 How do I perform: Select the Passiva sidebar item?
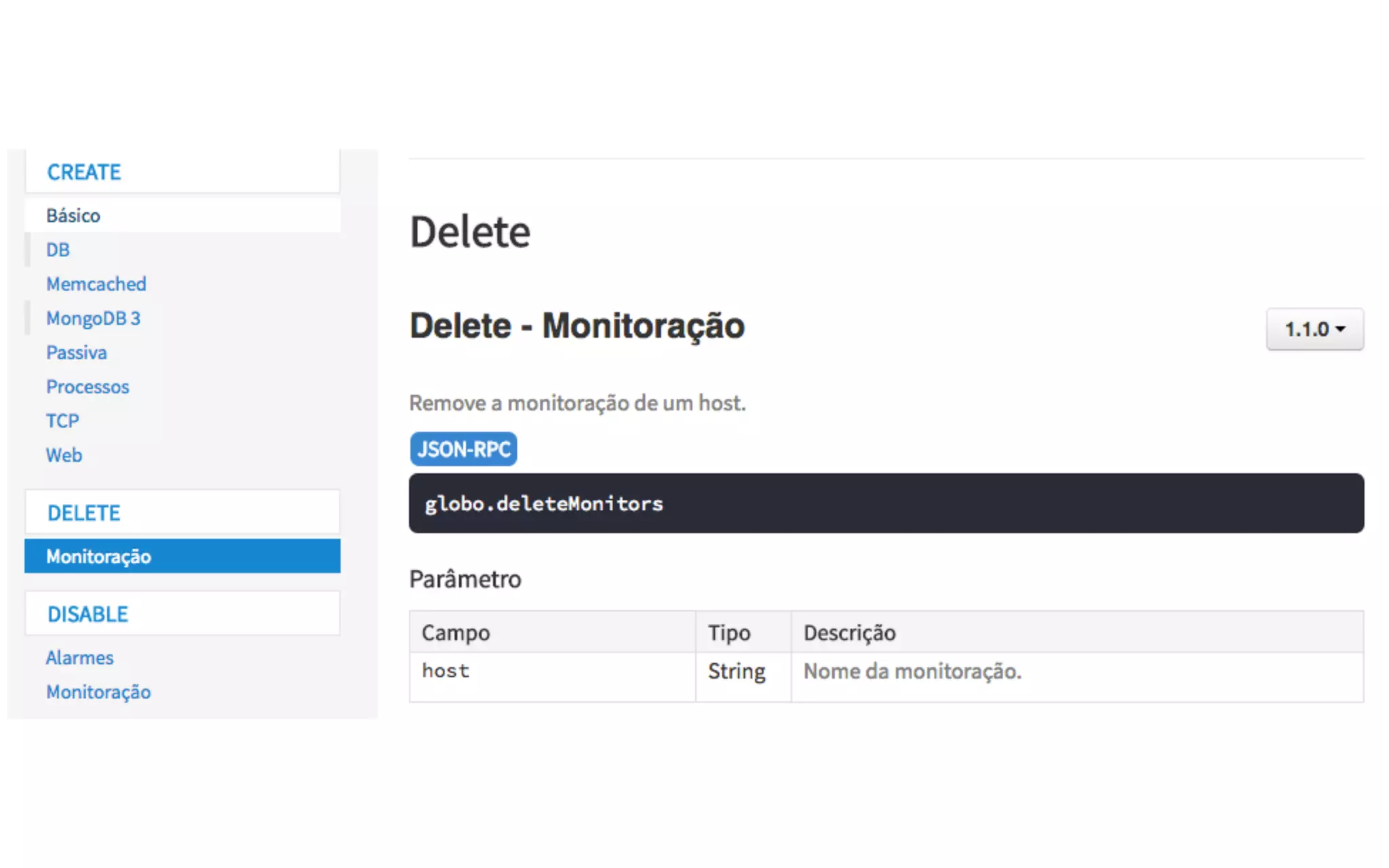(77, 353)
